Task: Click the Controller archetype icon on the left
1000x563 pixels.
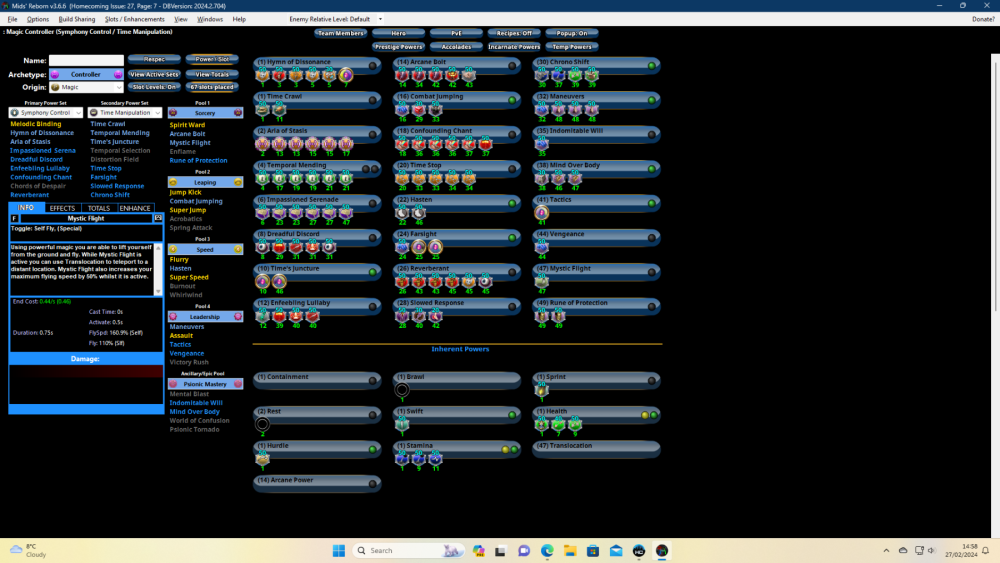Action: (55, 75)
